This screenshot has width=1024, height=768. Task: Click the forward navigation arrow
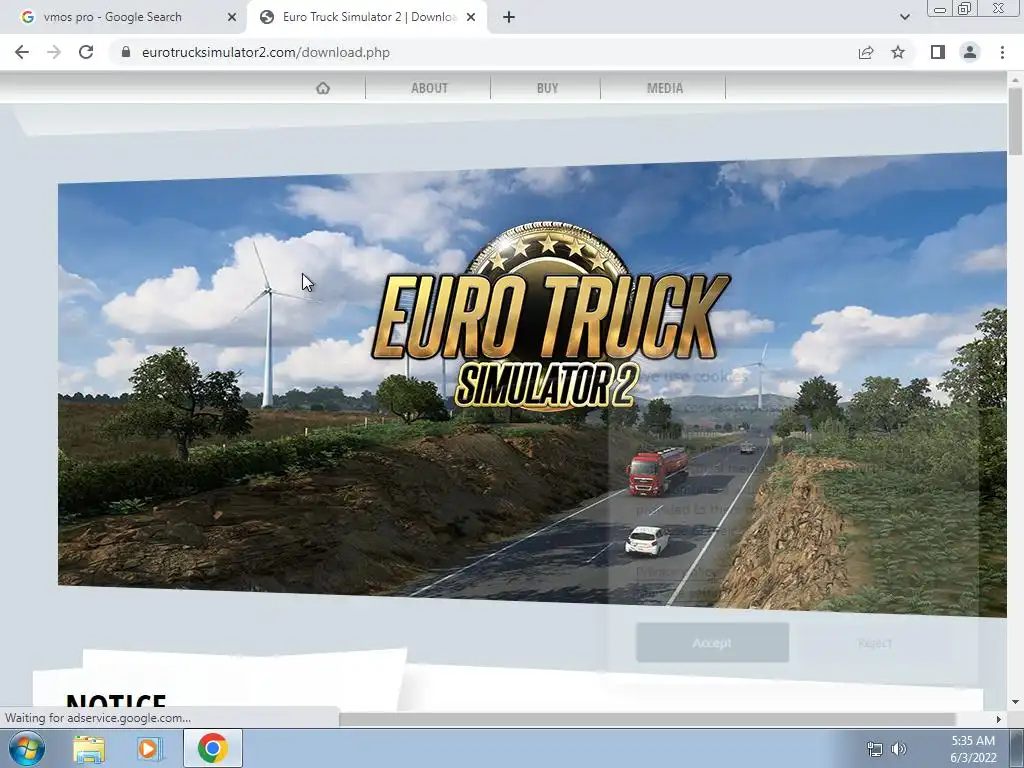54,52
